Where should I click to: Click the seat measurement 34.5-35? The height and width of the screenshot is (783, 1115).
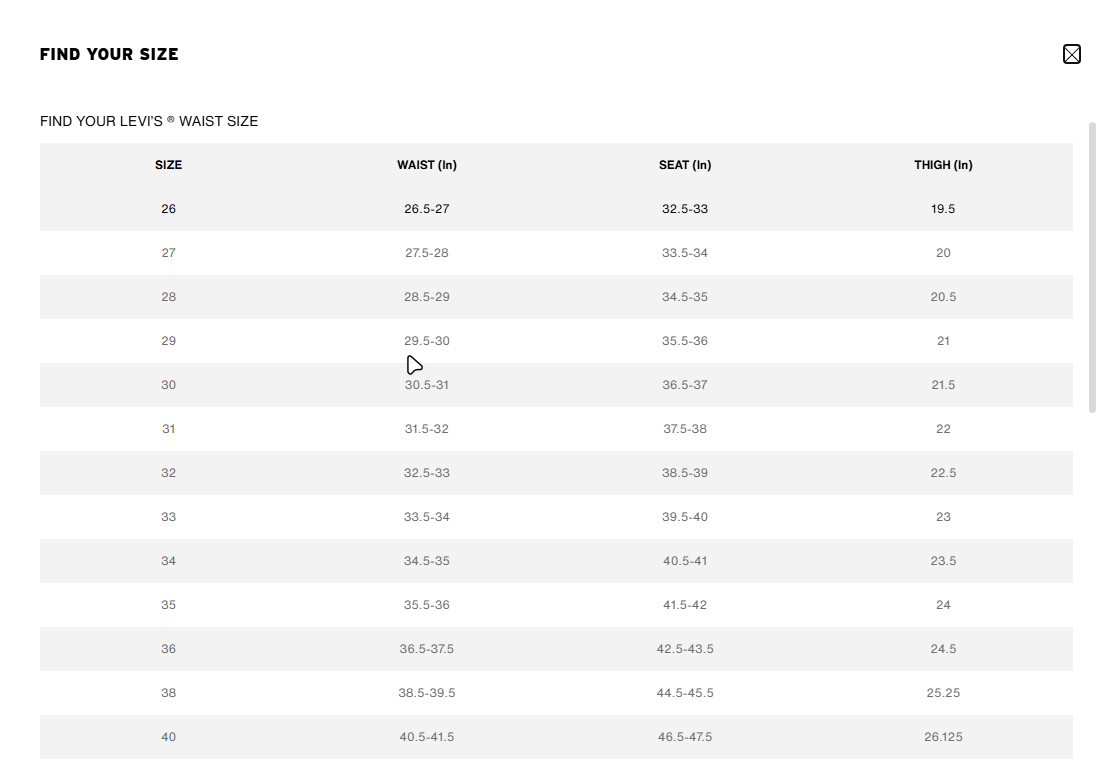coord(685,297)
